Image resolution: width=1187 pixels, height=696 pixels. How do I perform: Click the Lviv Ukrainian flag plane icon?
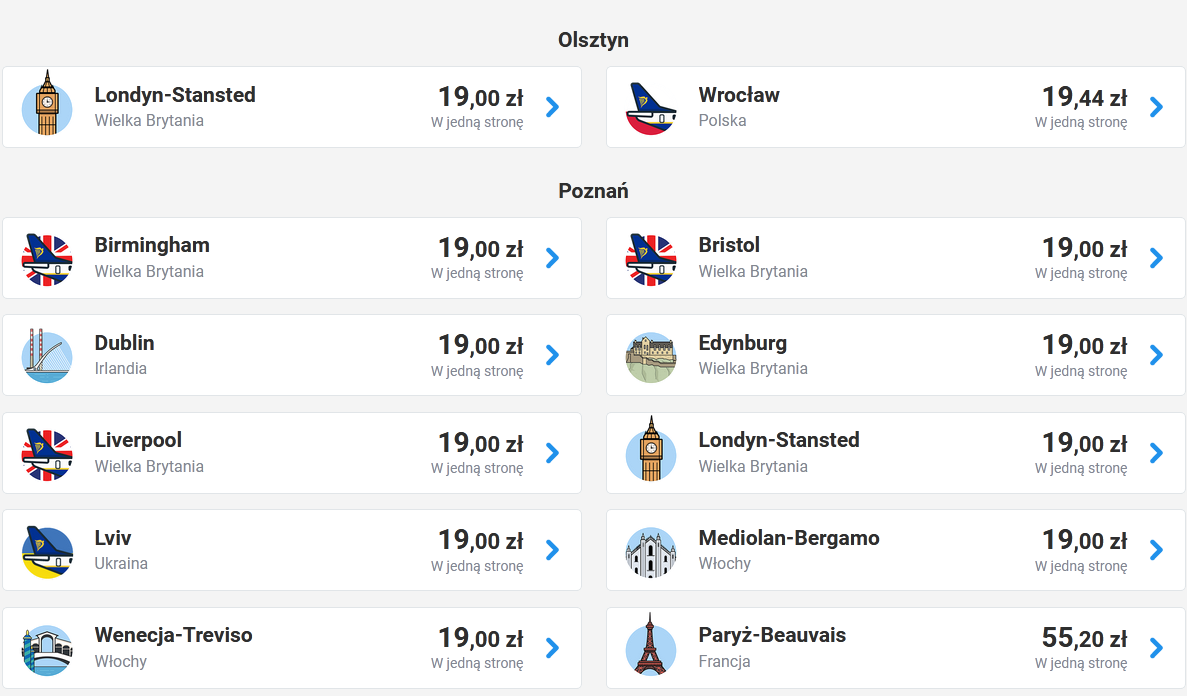click(47, 551)
